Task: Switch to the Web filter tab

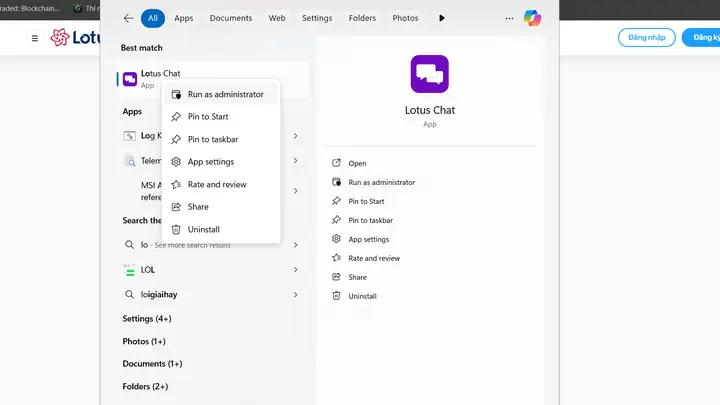Action: tap(277, 18)
